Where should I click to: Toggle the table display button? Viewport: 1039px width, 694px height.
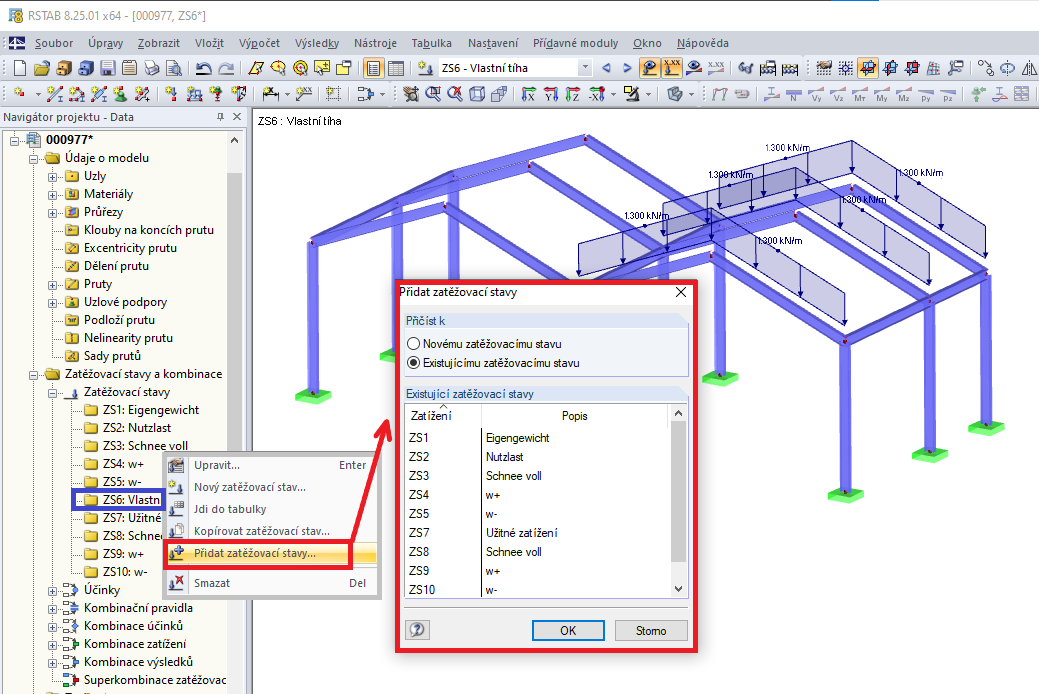pyautogui.click(x=396, y=68)
